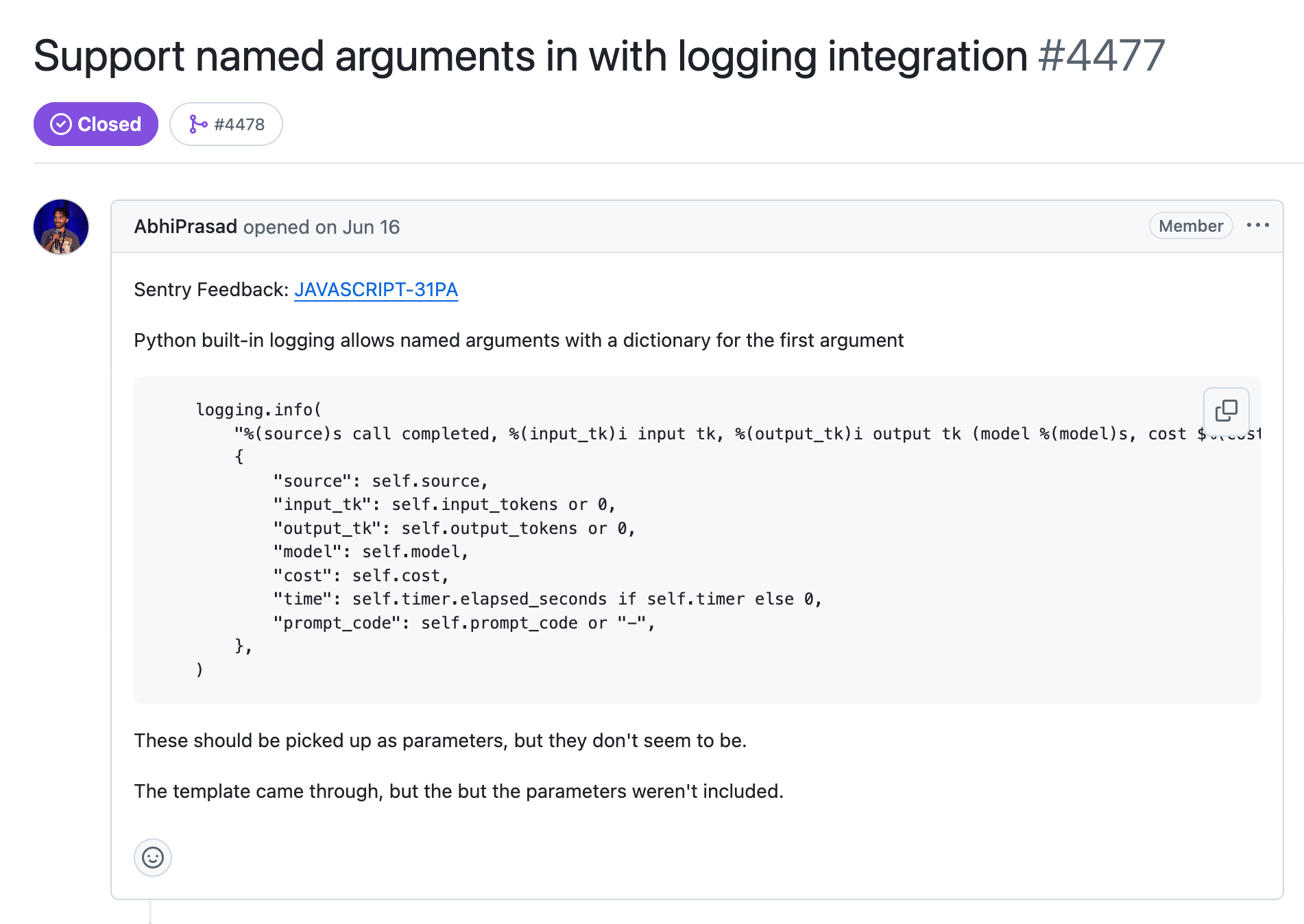Image resolution: width=1304 pixels, height=924 pixels.
Task: Follow the JAVASCRIPT-31PA Sentry link
Action: (x=376, y=290)
